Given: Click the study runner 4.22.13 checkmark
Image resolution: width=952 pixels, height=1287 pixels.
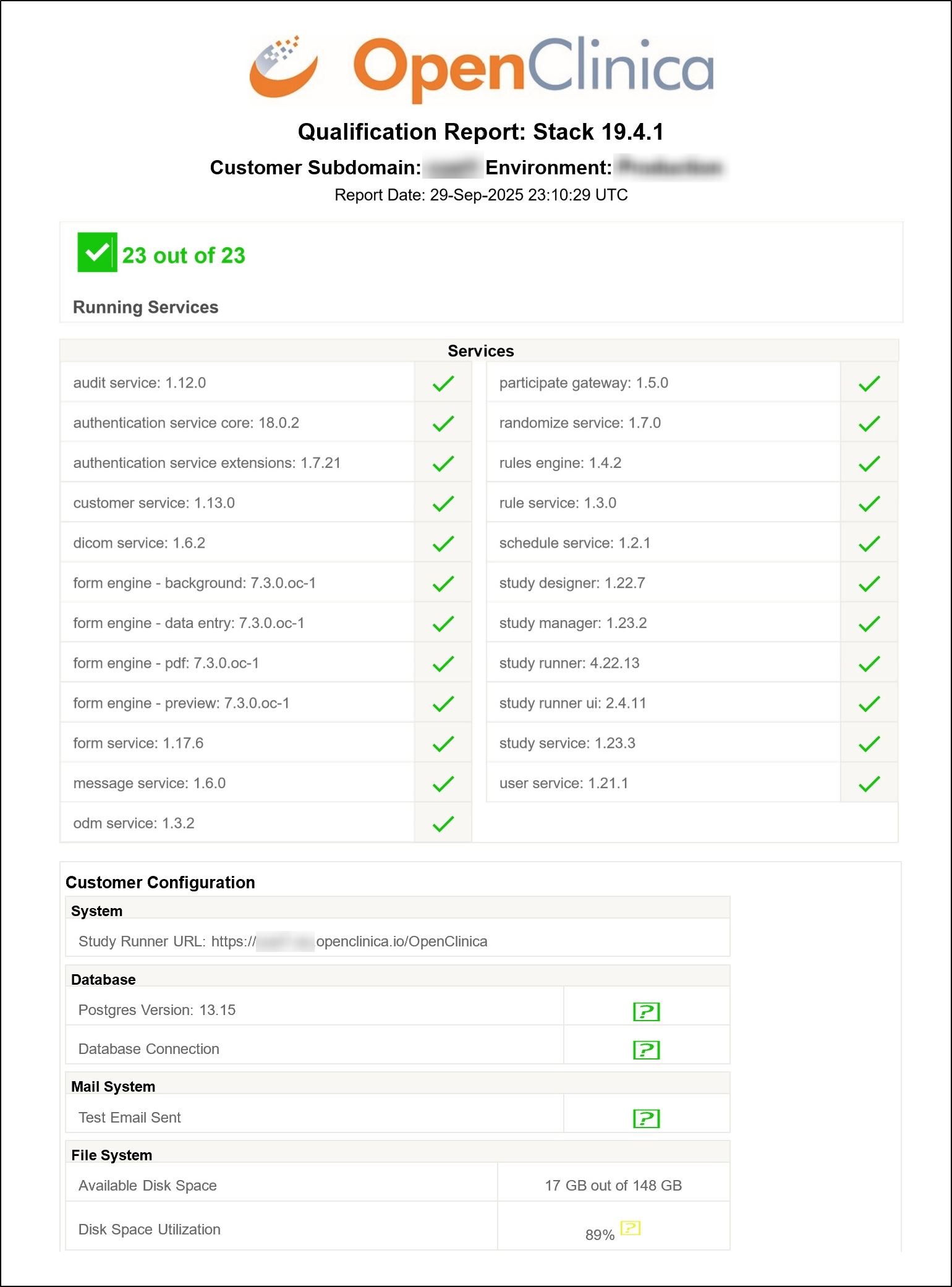Looking at the screenshot, I should (869, 664).
